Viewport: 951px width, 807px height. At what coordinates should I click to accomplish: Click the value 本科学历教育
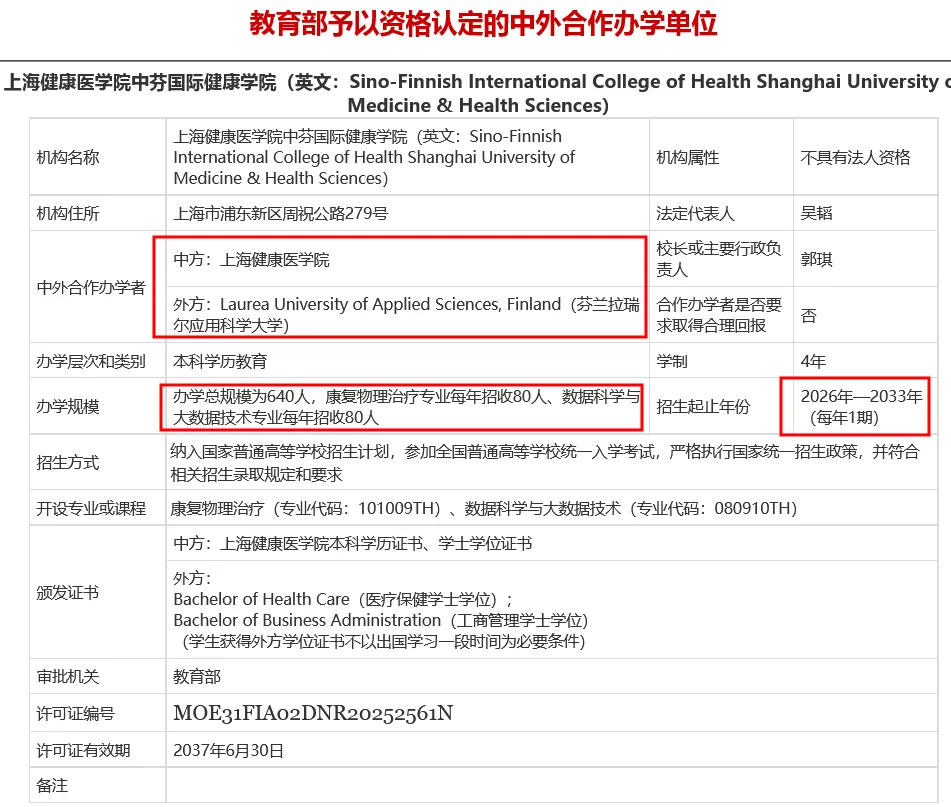pyautogui.click(x=220, y=361)
